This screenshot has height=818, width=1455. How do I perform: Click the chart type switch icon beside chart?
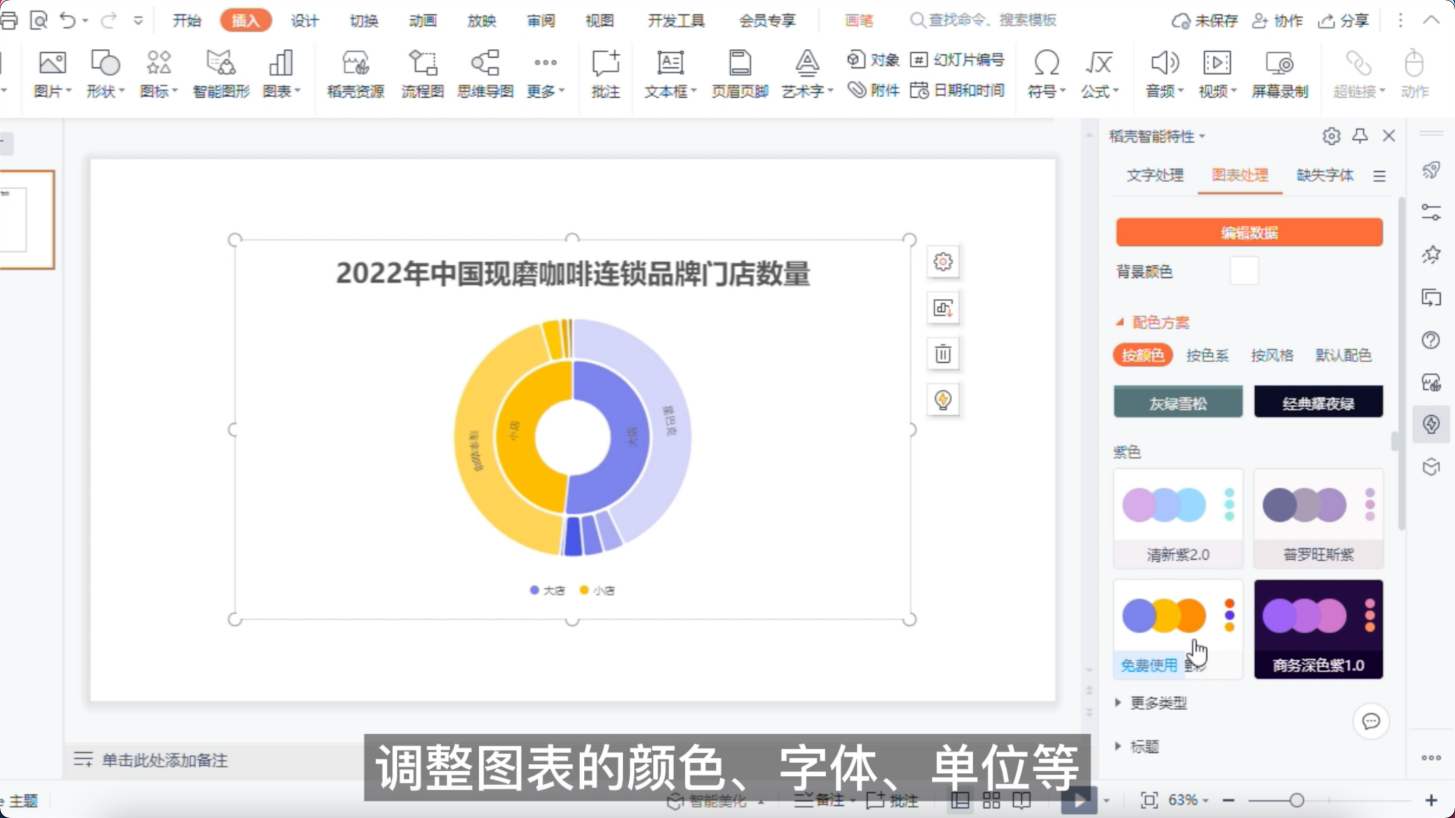[x=943, y=308]
